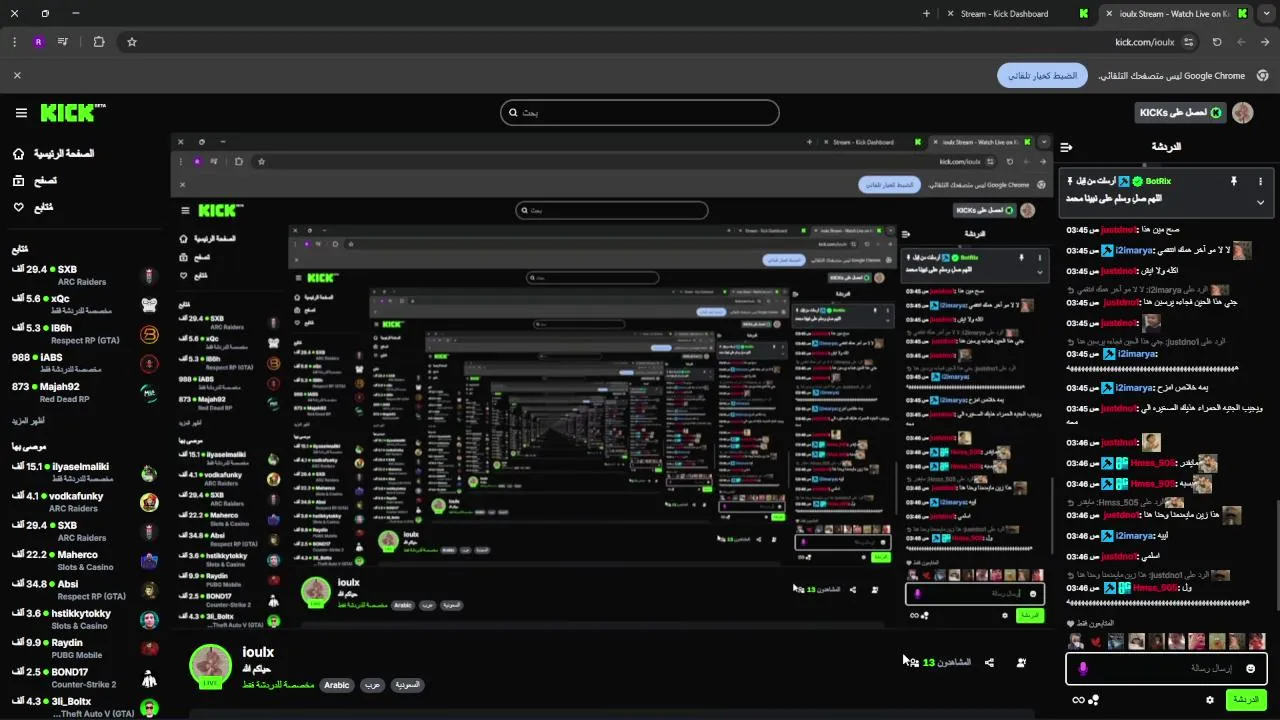Click the Majah92 channel avatar icon
1280x720 pixels.
pyautogui.click(x=149, y=393)
